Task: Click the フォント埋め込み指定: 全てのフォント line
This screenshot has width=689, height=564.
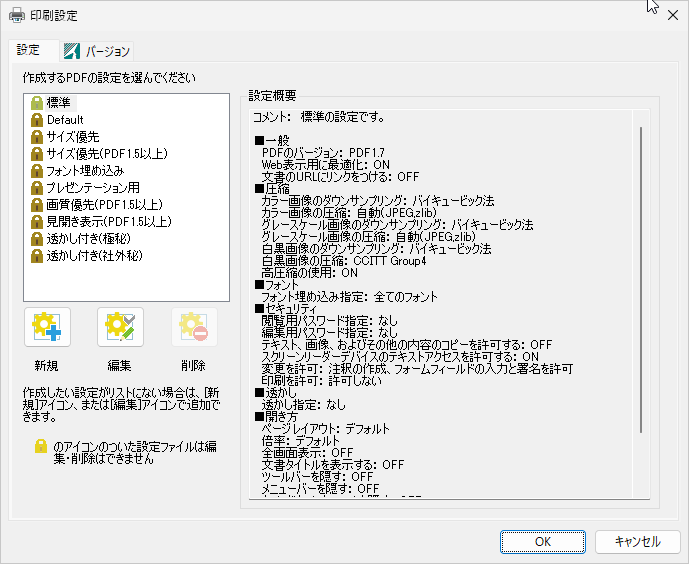Action: (x=350, y=297)
